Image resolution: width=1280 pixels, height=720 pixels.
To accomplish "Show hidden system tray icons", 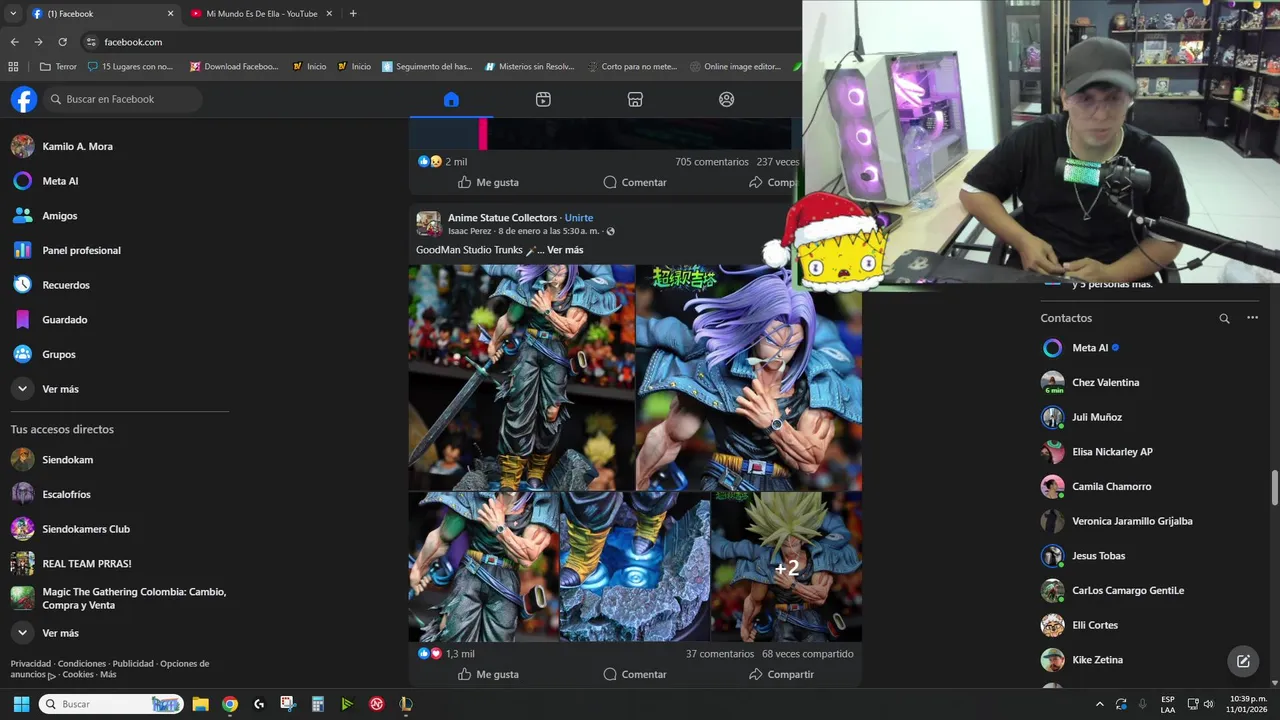I will point(1100,704).
